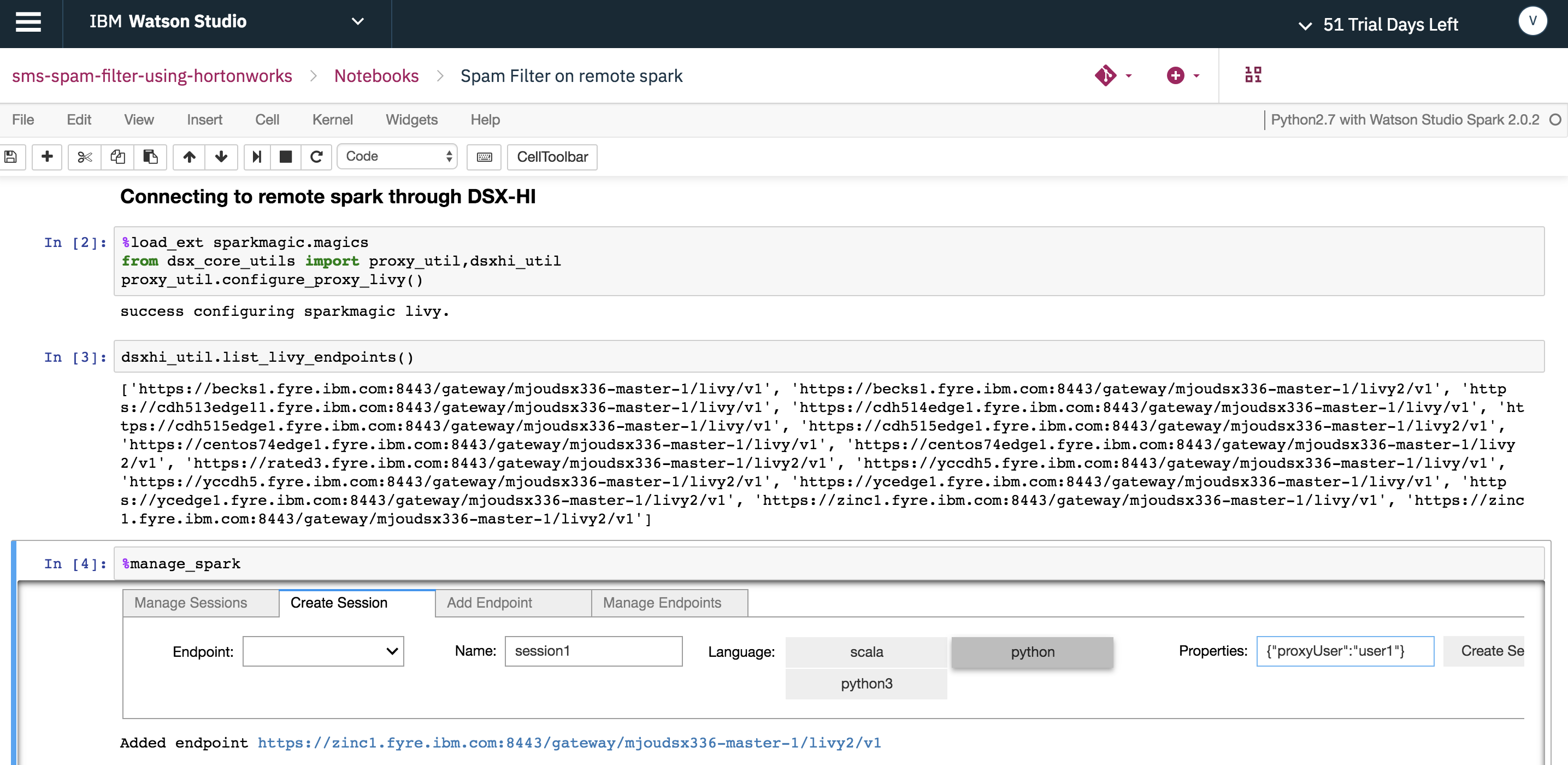This screenshot has height=765, width=1568.
Task: Open the added zinc1 livy2 endpoint link
Action: click(x=569, y=743)
